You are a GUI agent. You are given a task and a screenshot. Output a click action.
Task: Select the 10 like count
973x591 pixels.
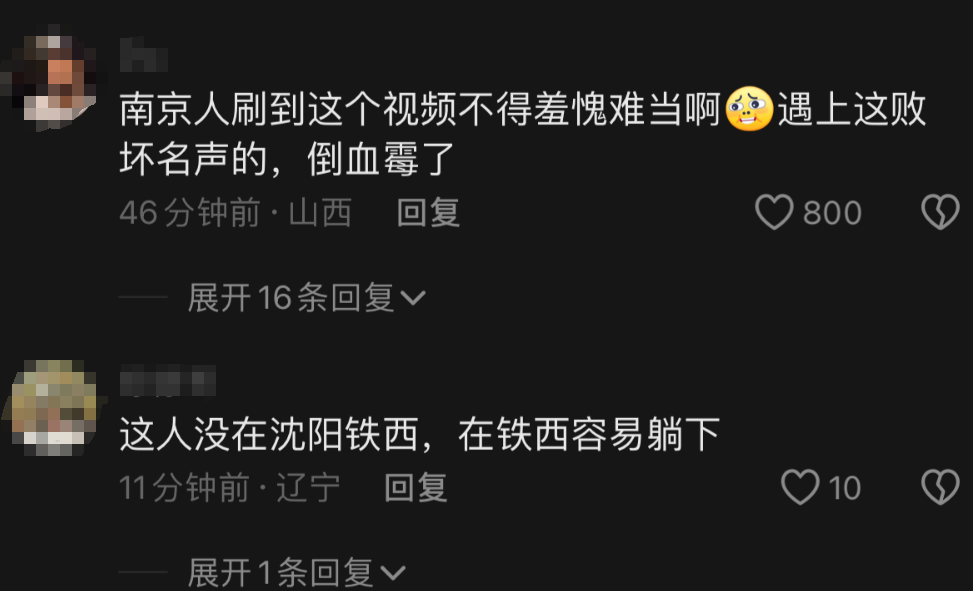click(x=845, y=488)
